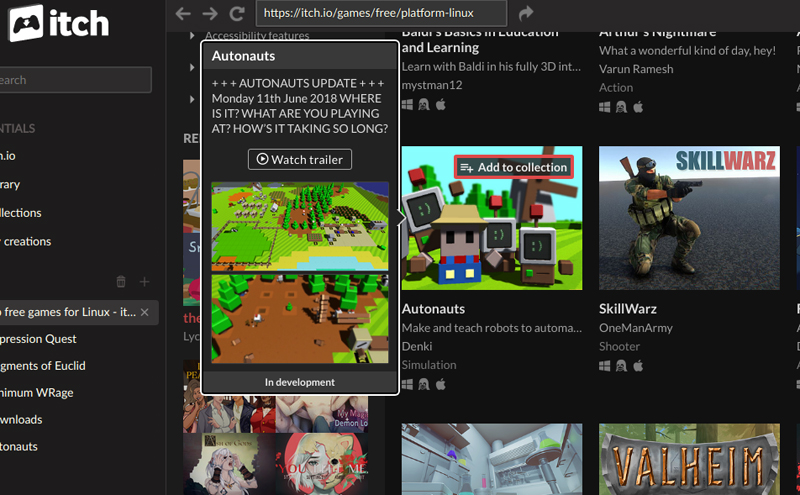
Task: Click Apple icon under Varun Ramesh's Action game
Action: click(638, 107)
